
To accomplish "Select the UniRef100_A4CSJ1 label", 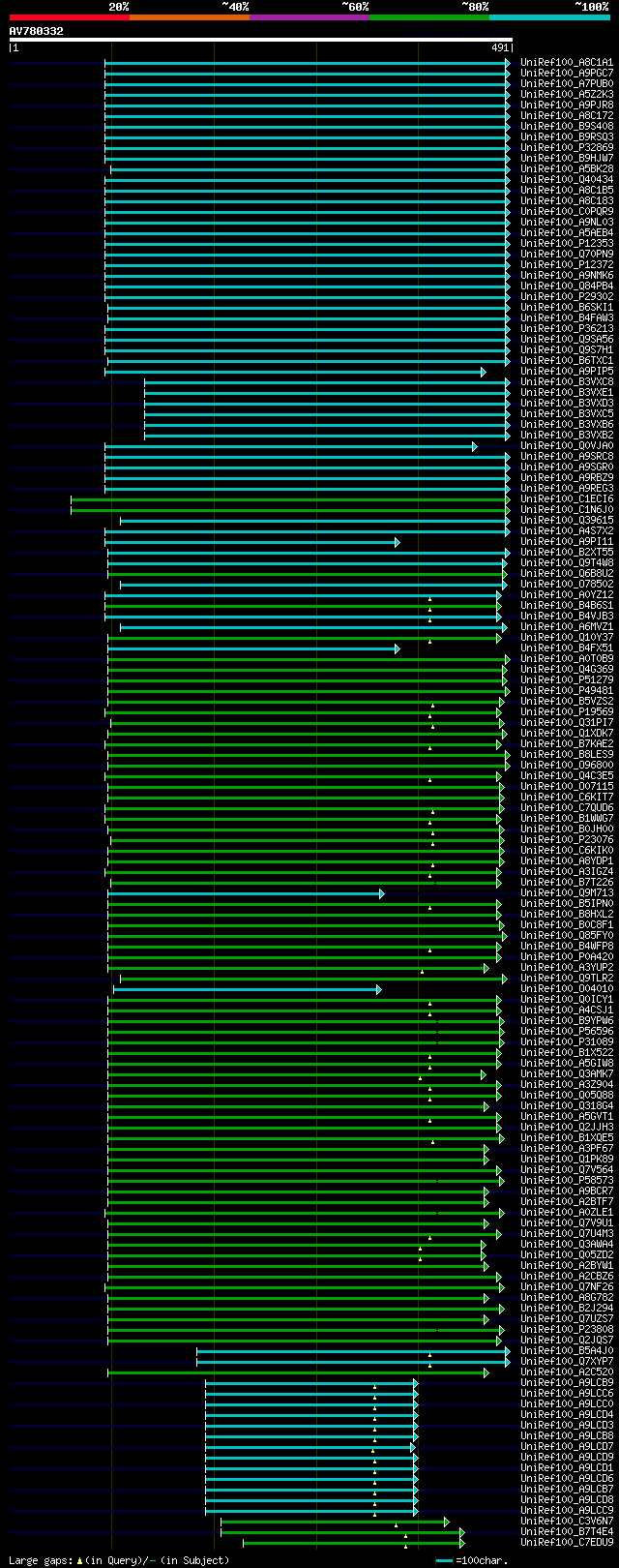I will pos(567,1010).
